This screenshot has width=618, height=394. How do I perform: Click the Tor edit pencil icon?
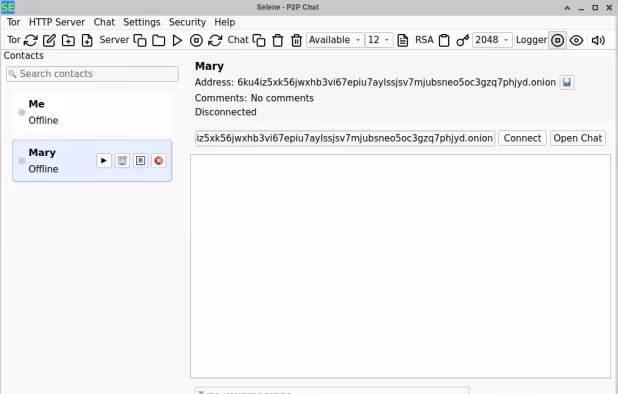[49, 40]
